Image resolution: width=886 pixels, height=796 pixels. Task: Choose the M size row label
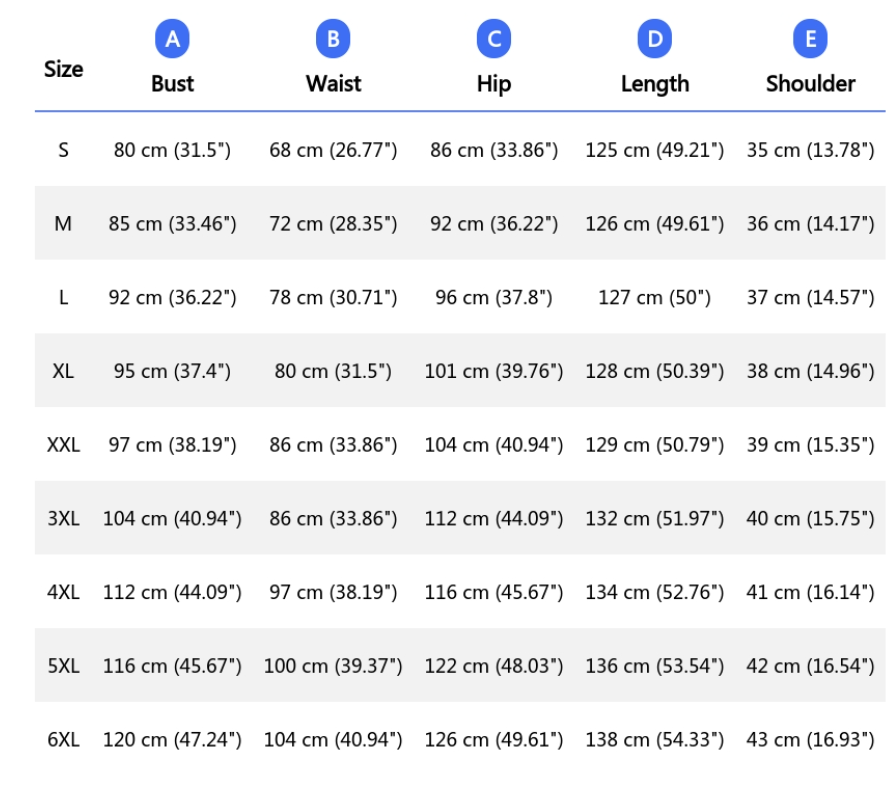click(63, 224)
